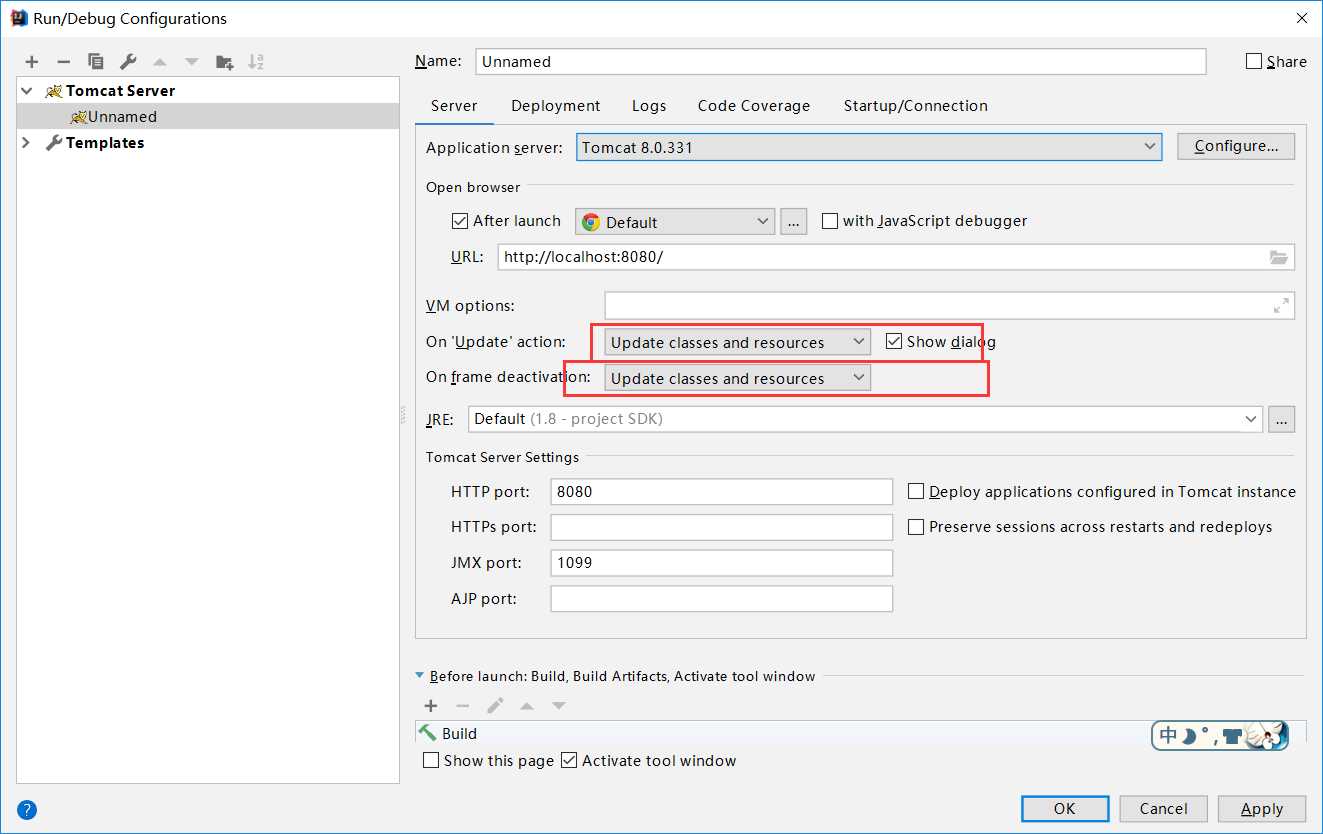Switch to the Server tab
The image size is (1323, 834).
[454, 106]
